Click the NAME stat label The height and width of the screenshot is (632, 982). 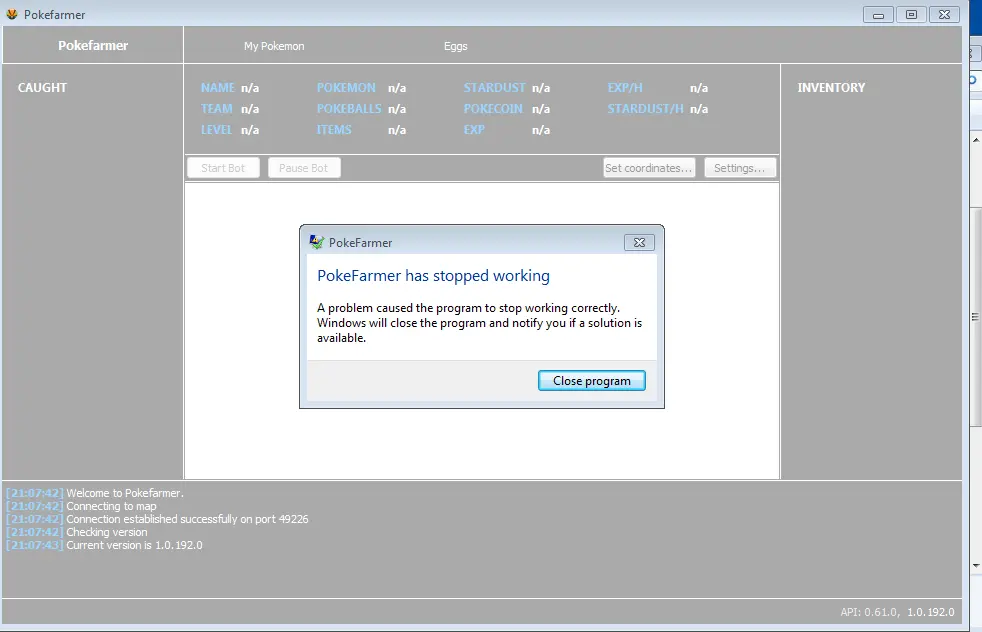(217, 88)
